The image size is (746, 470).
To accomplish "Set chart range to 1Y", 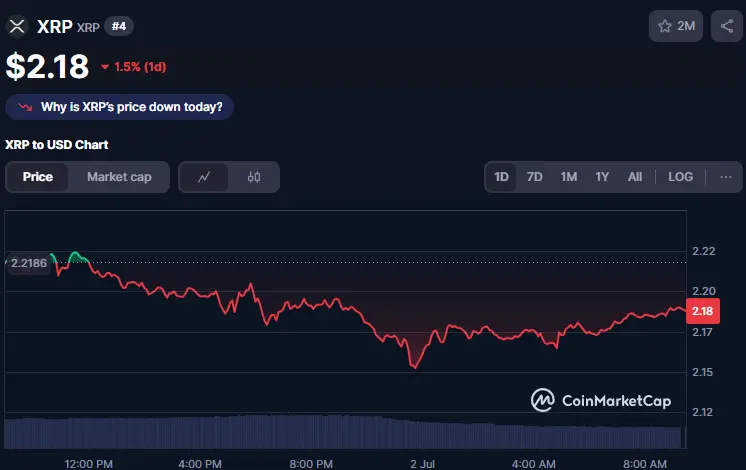I will click(x=602, y=177).
